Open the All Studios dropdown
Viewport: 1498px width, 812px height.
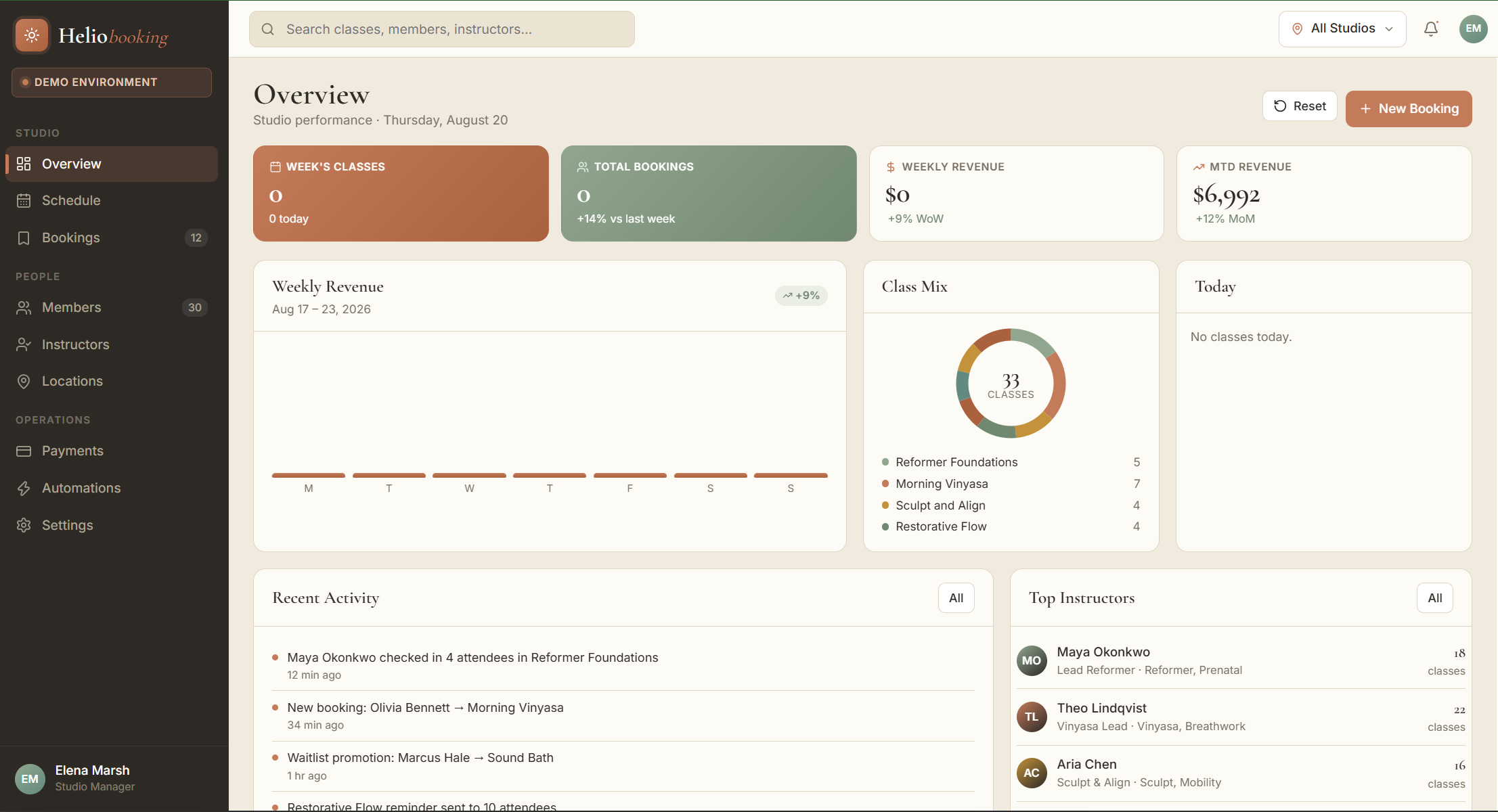(x=1342, y=29)
